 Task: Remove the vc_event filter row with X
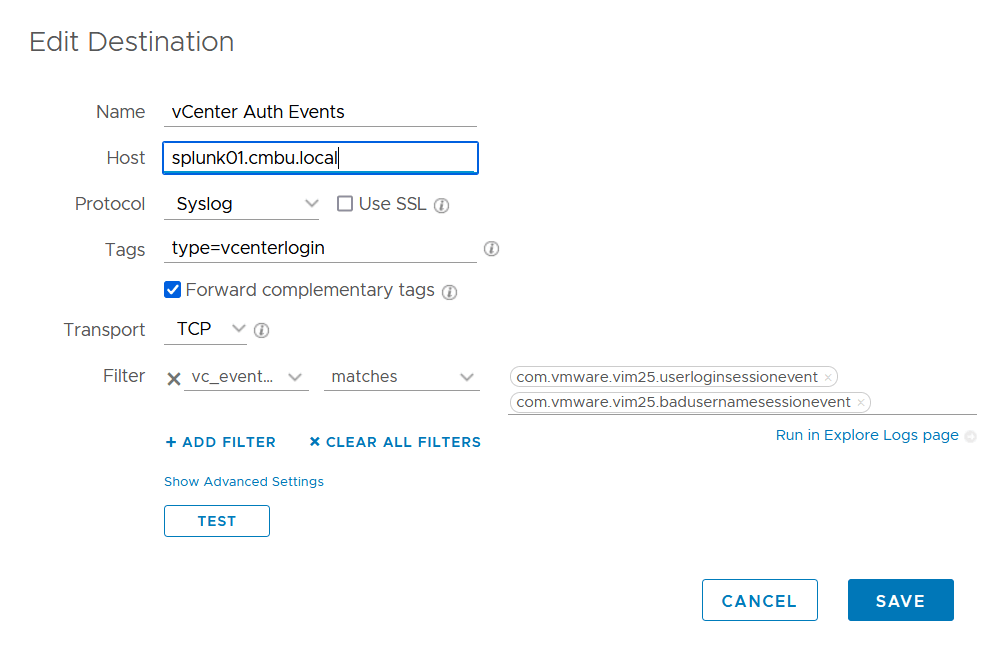click(173, 378)
